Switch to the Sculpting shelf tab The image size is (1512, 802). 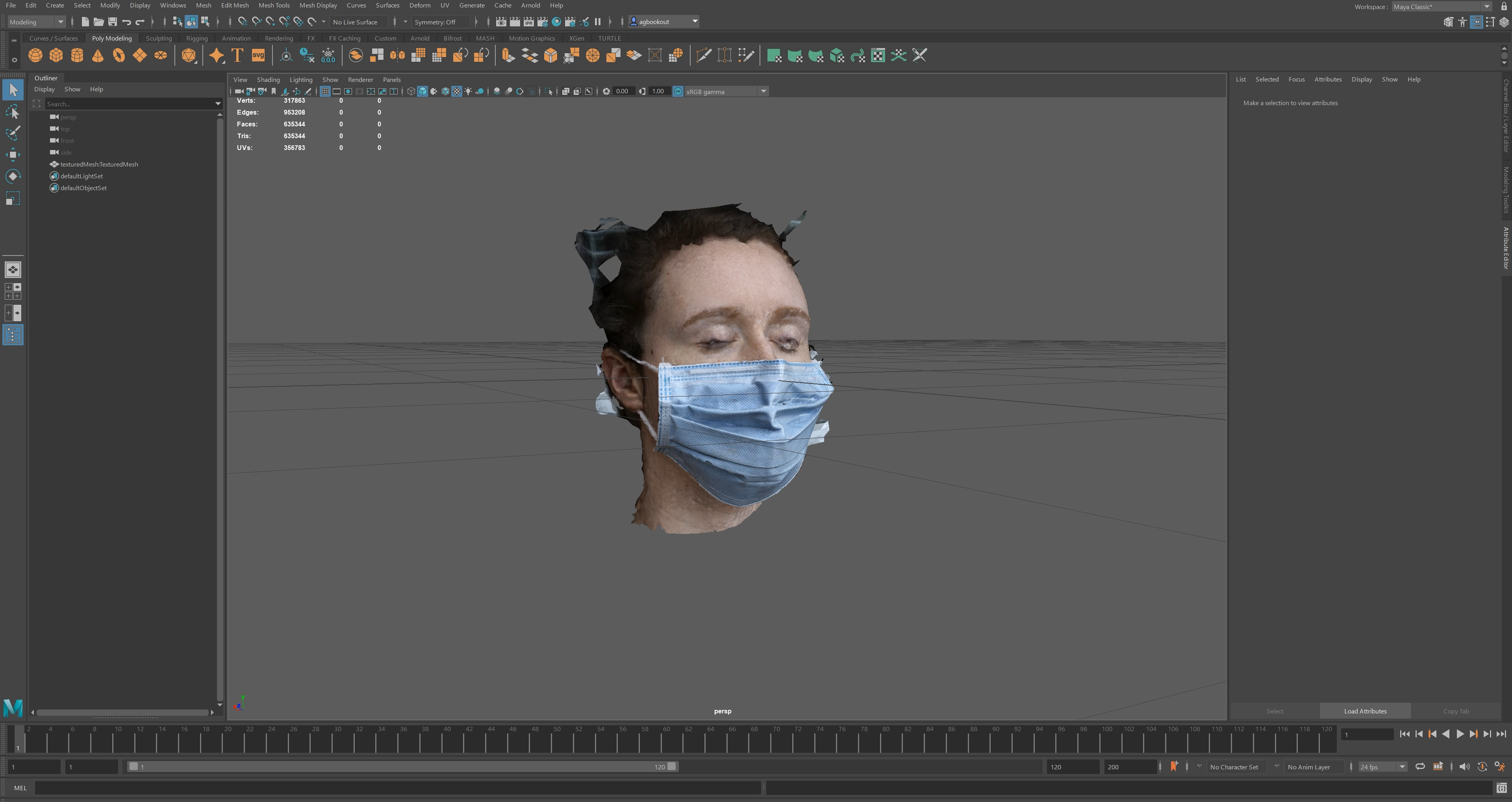pos(158,38)
